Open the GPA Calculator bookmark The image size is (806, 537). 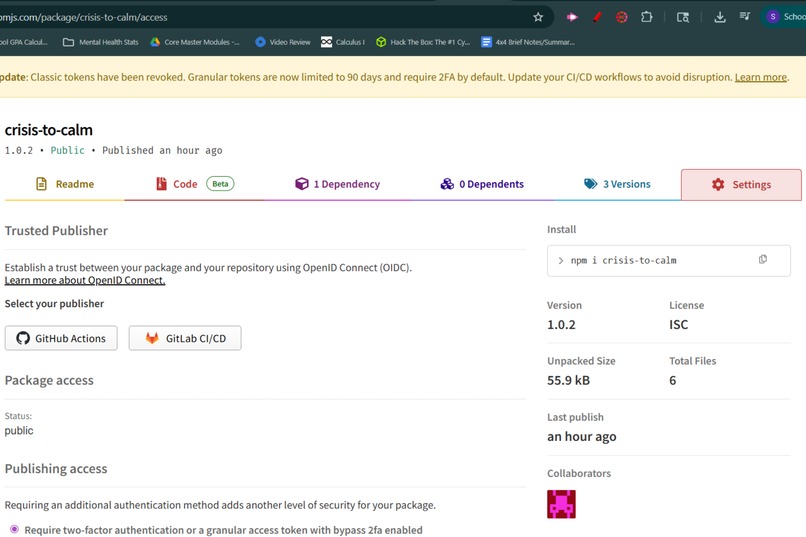[x=24, y=42]
